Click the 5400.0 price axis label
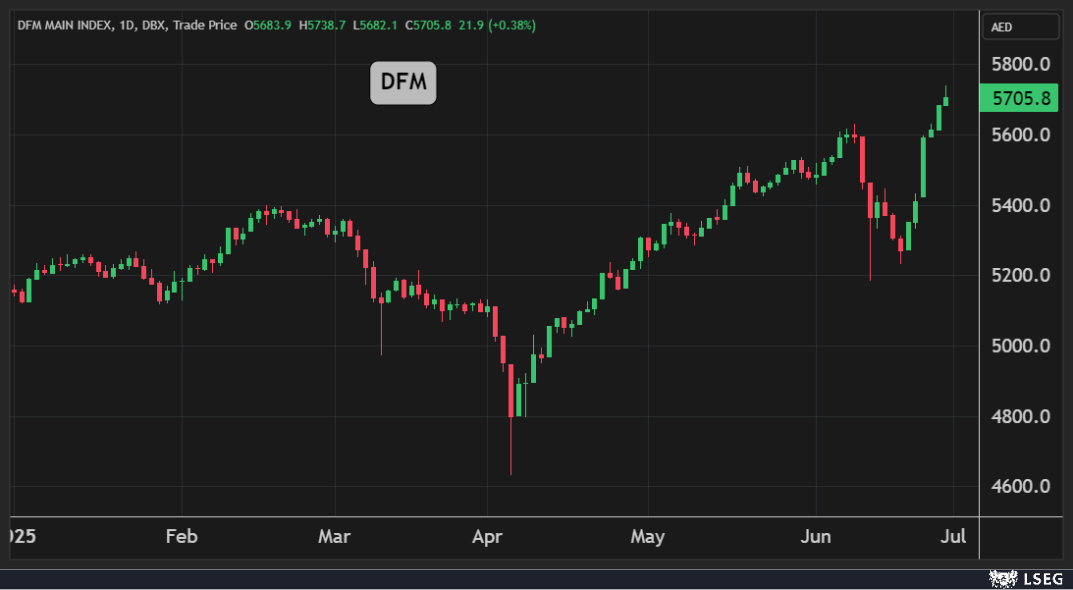The height and width of the screenshot is (590, 1073). coord(1019,206)
